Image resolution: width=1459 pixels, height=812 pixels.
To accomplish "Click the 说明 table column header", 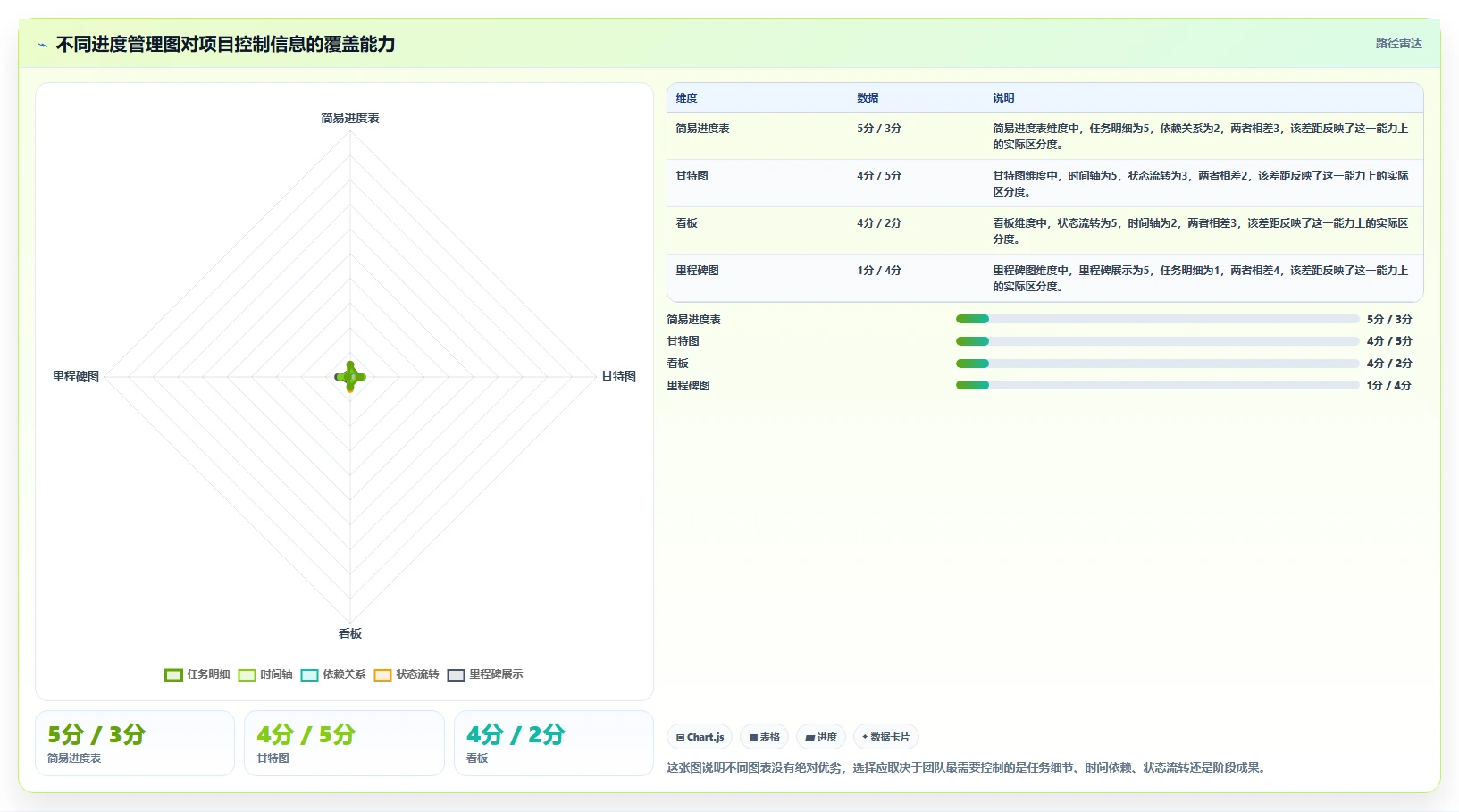I will tap(1003, 98).
